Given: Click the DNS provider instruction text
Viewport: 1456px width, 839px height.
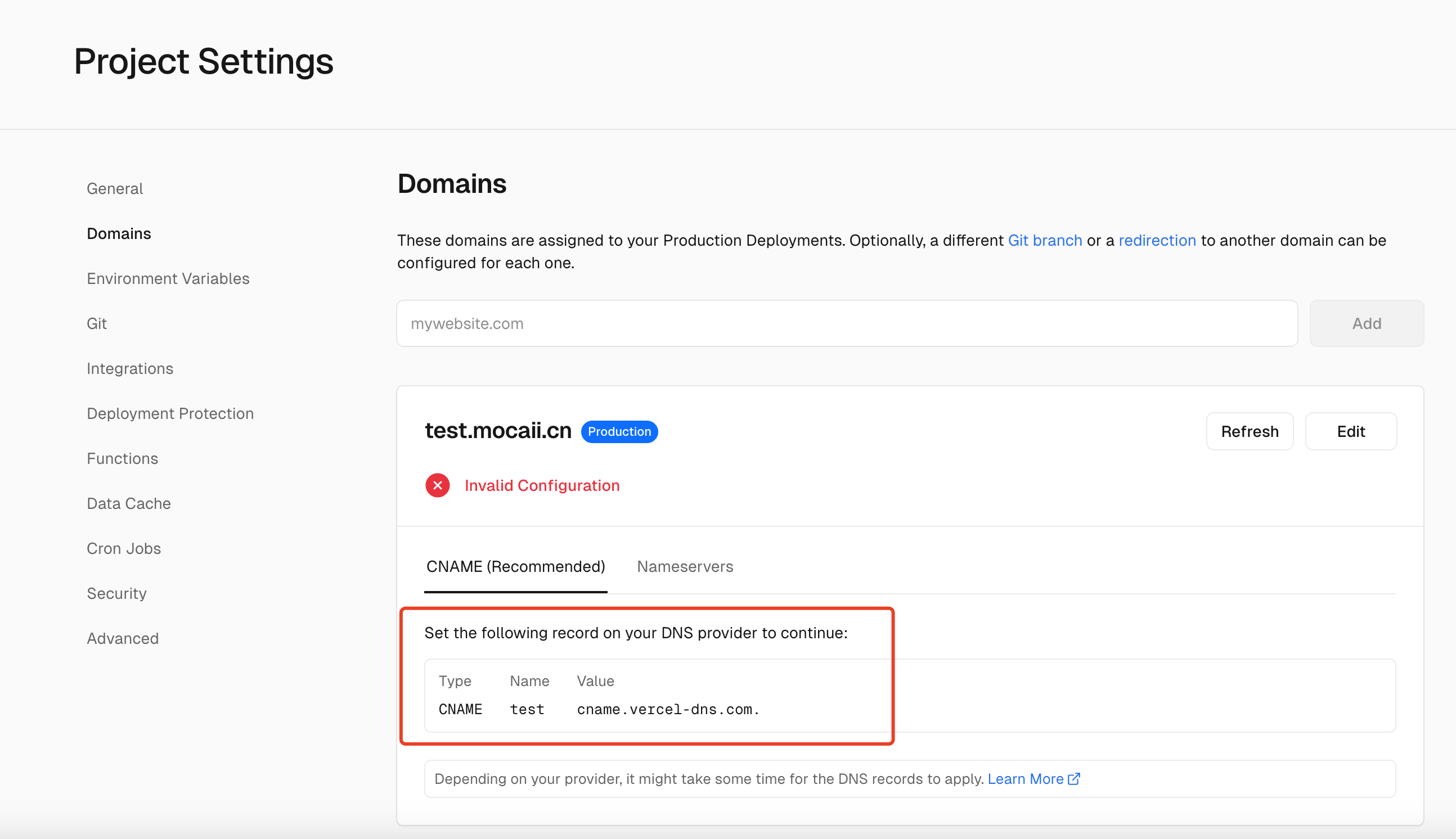Looking at the screenshot, I should pyautogui.click(x=636, y=633).
